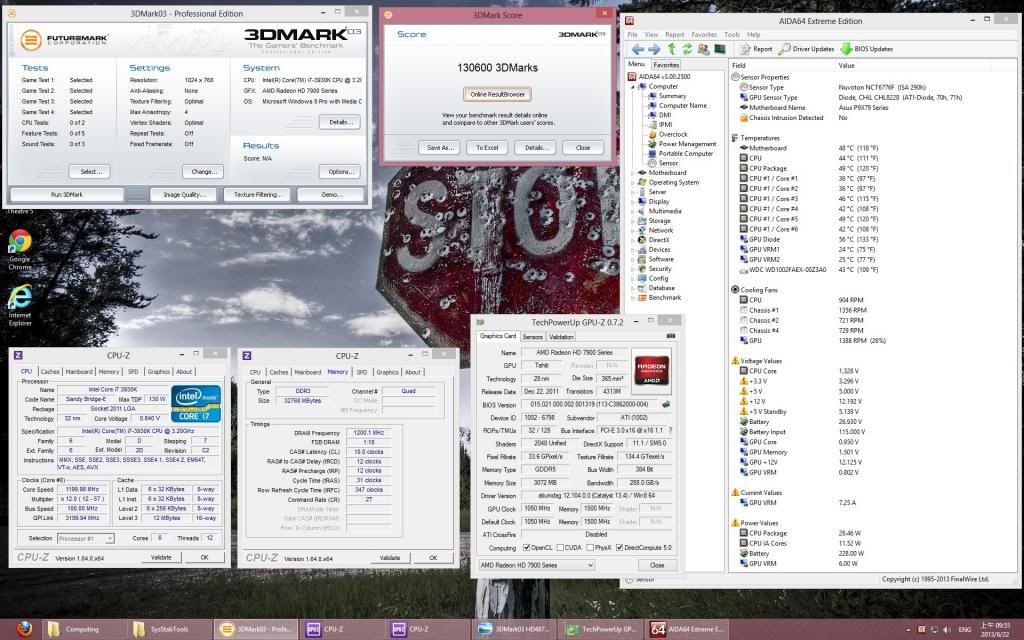Click the Close button in GPU-Z

pyautogui.click(x=656, y=565)
